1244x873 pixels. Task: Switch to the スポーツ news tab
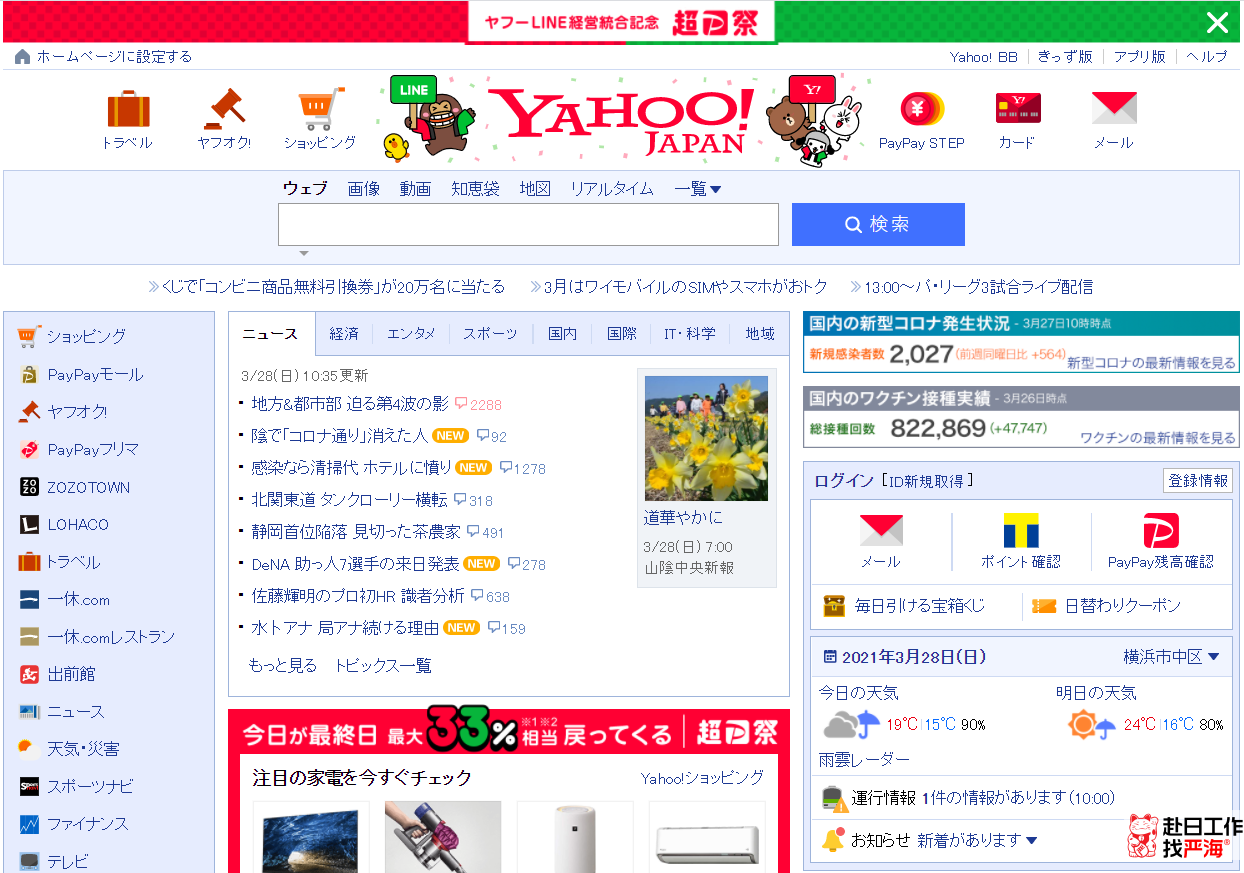490,334
